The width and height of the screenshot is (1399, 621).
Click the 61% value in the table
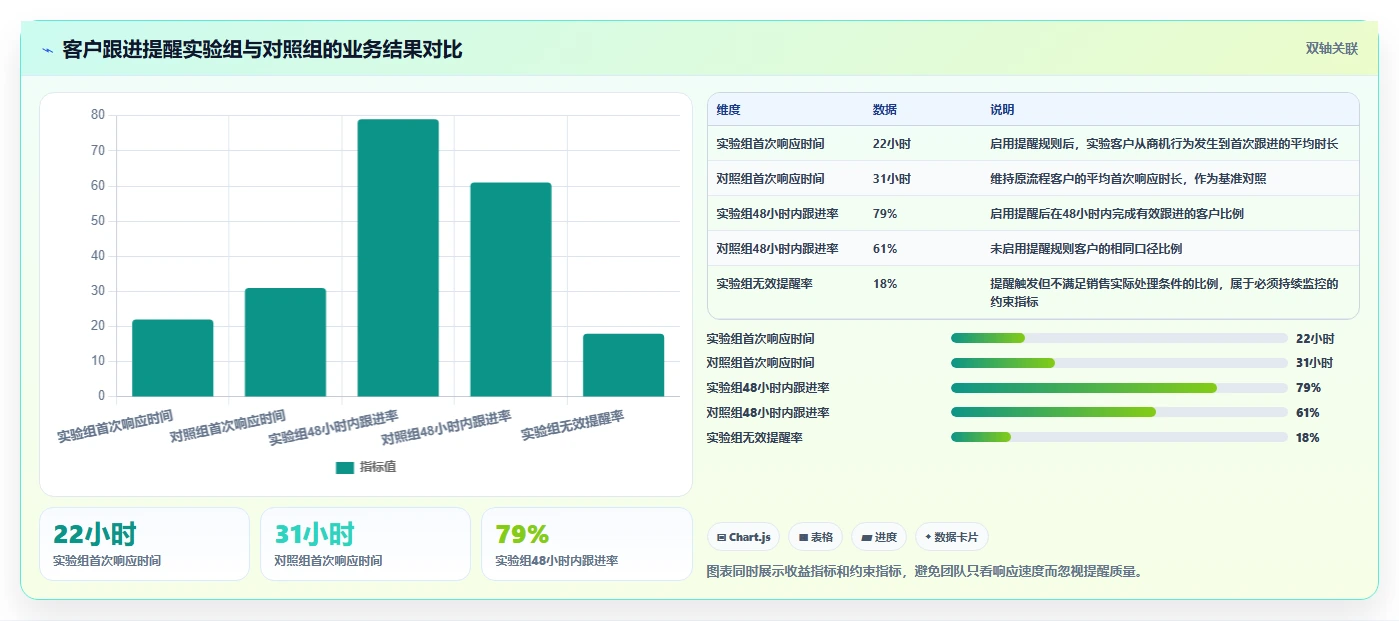885,249
